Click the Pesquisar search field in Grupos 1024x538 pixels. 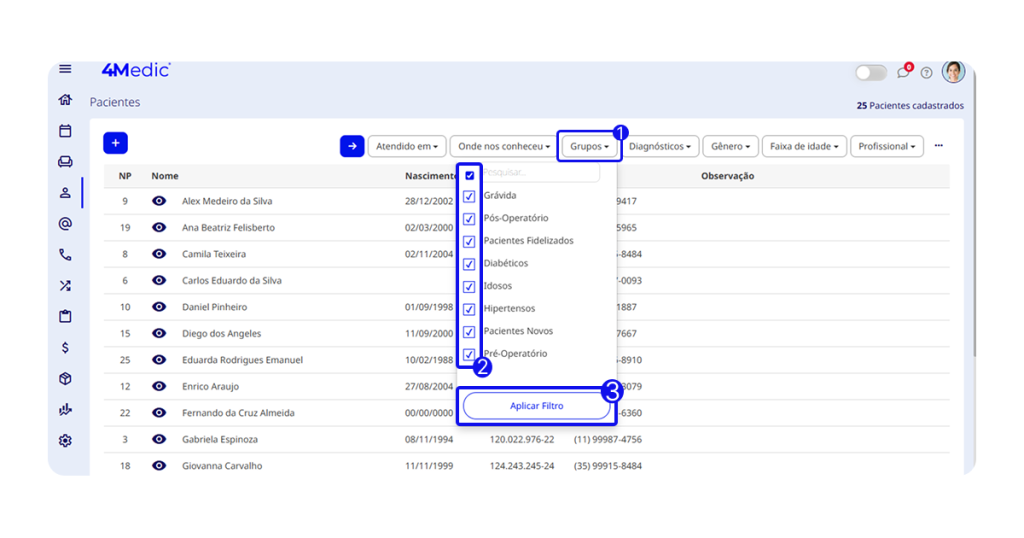point(540,174)
